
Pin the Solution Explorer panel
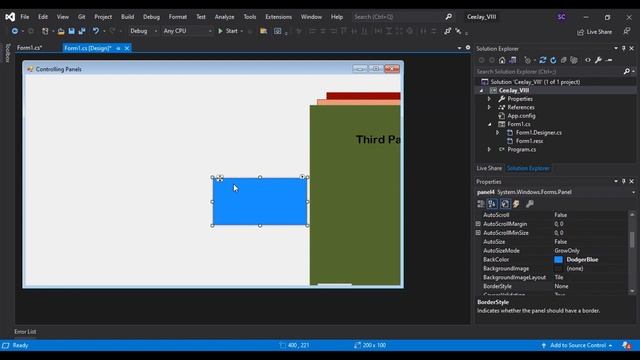[x=624, y=48]
